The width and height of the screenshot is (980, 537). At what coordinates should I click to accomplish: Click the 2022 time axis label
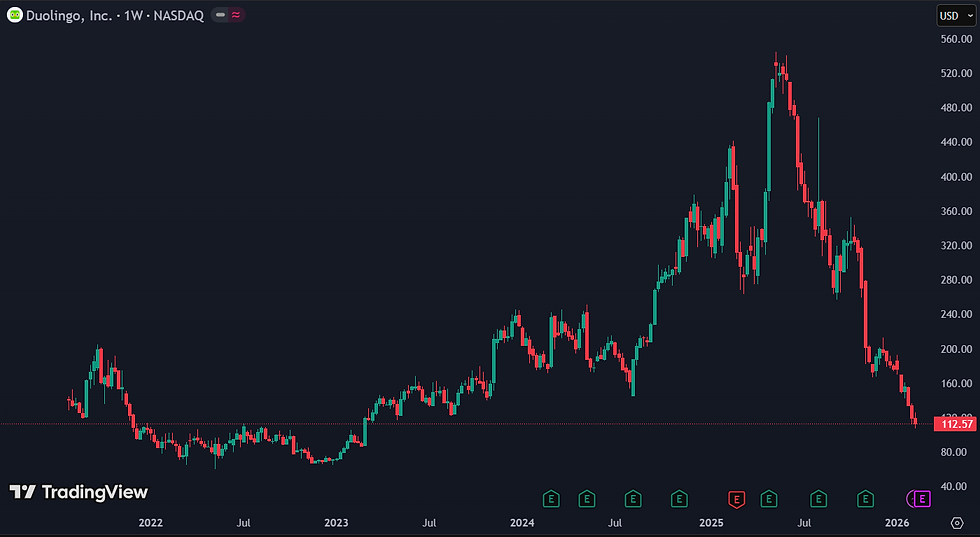(x=150, y=523)
